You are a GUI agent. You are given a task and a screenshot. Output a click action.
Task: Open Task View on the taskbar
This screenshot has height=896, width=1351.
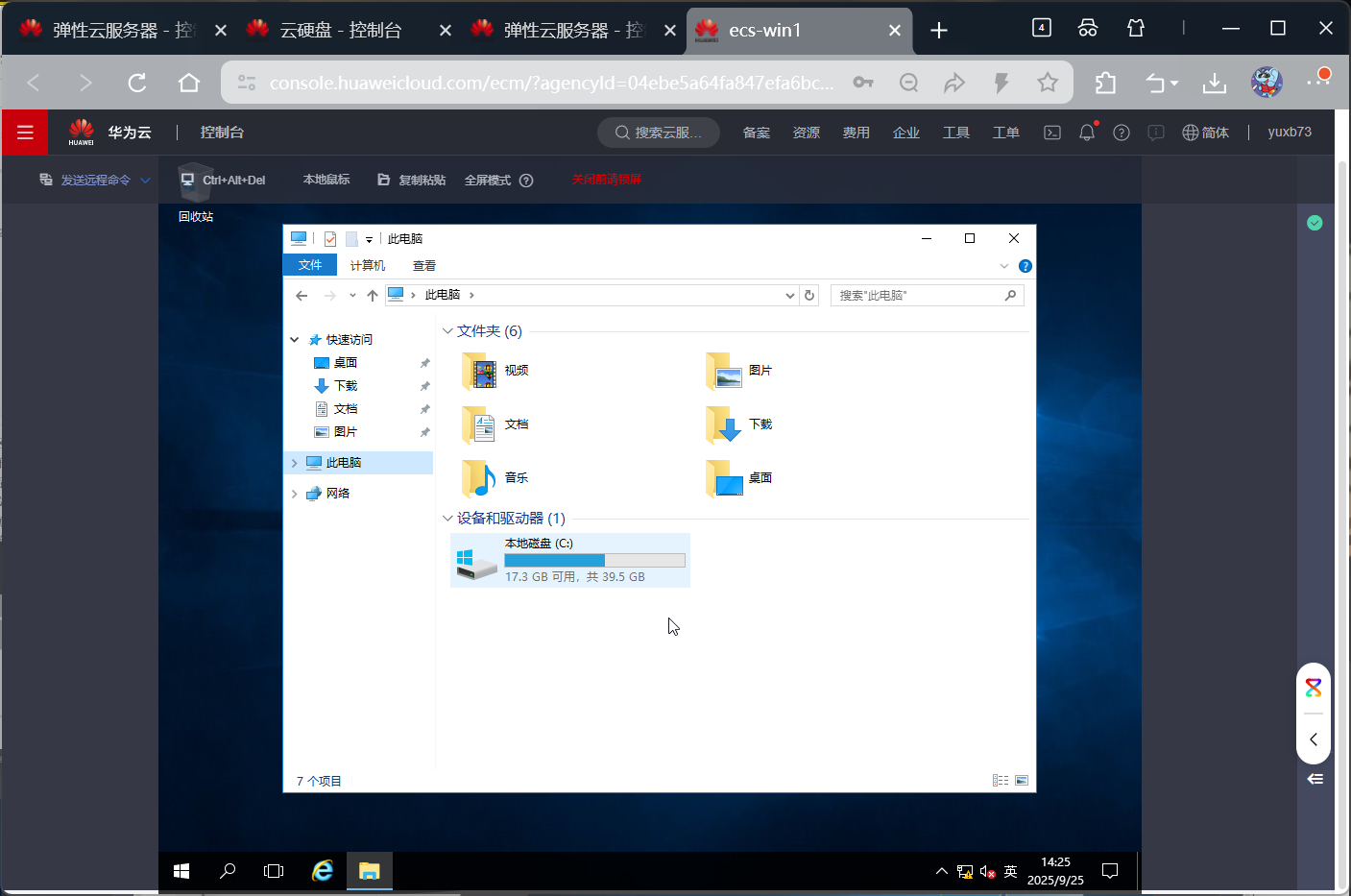click(x=274, y=871)
